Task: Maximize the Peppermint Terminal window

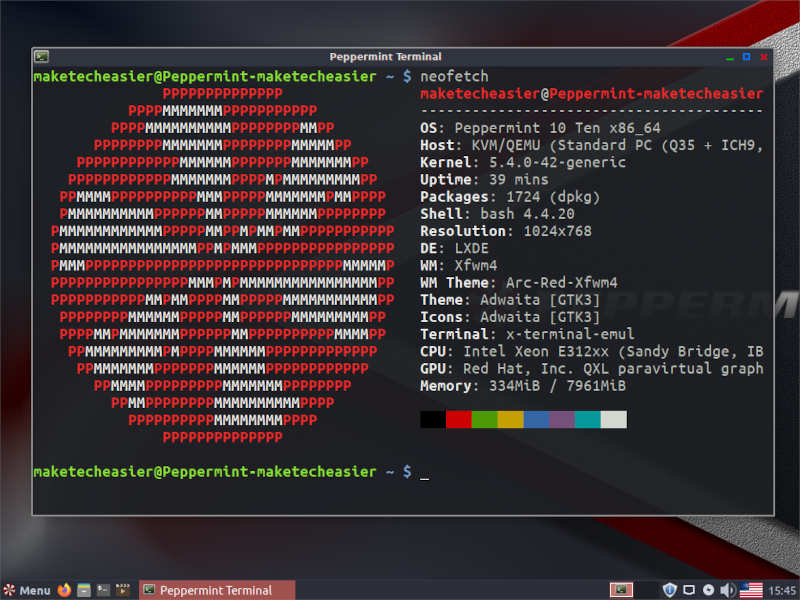Action: pyautogui.click(x=746, y=57)
